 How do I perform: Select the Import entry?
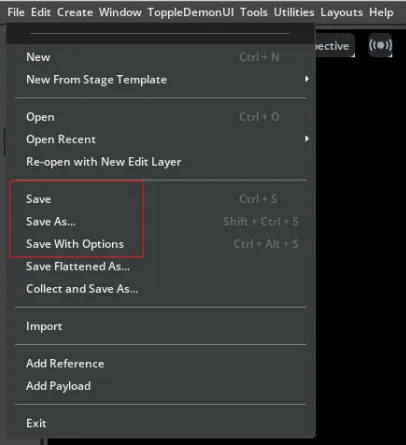point(160,326)
